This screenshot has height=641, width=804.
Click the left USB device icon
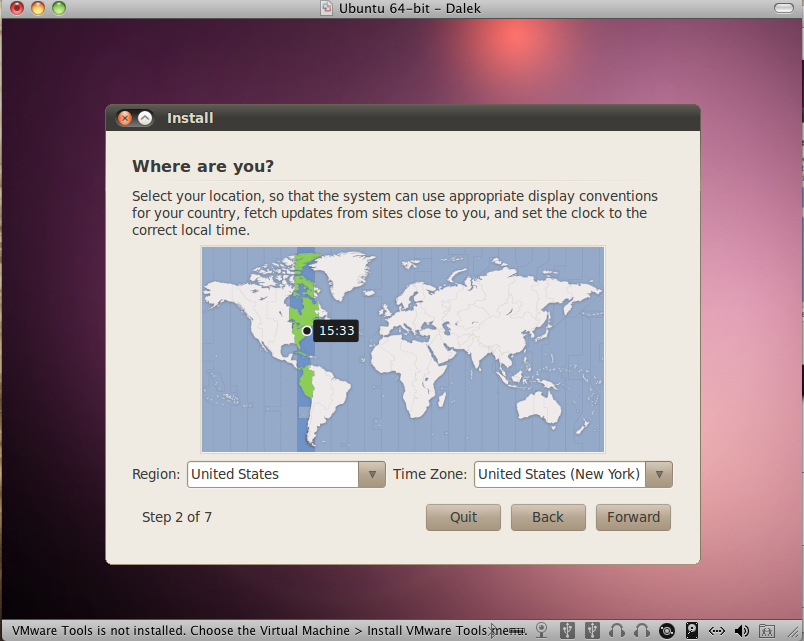[567, 630]
